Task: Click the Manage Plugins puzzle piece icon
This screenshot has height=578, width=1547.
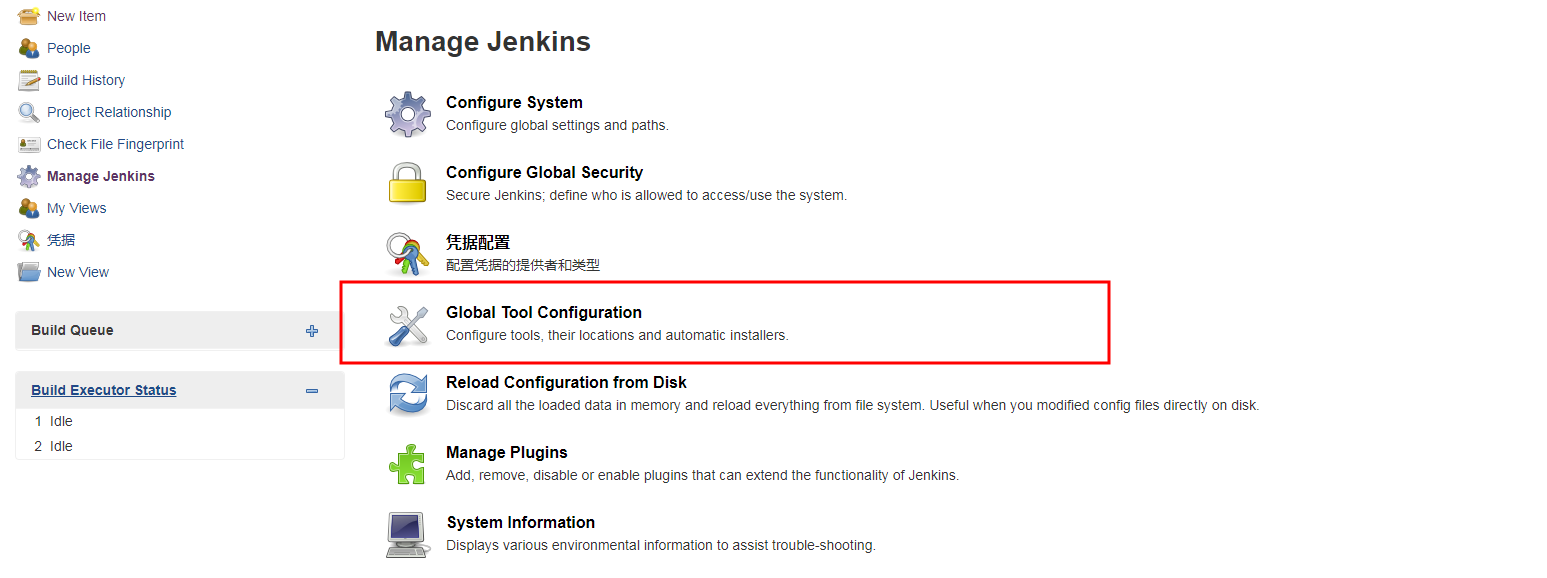Action: pos(408,464)
